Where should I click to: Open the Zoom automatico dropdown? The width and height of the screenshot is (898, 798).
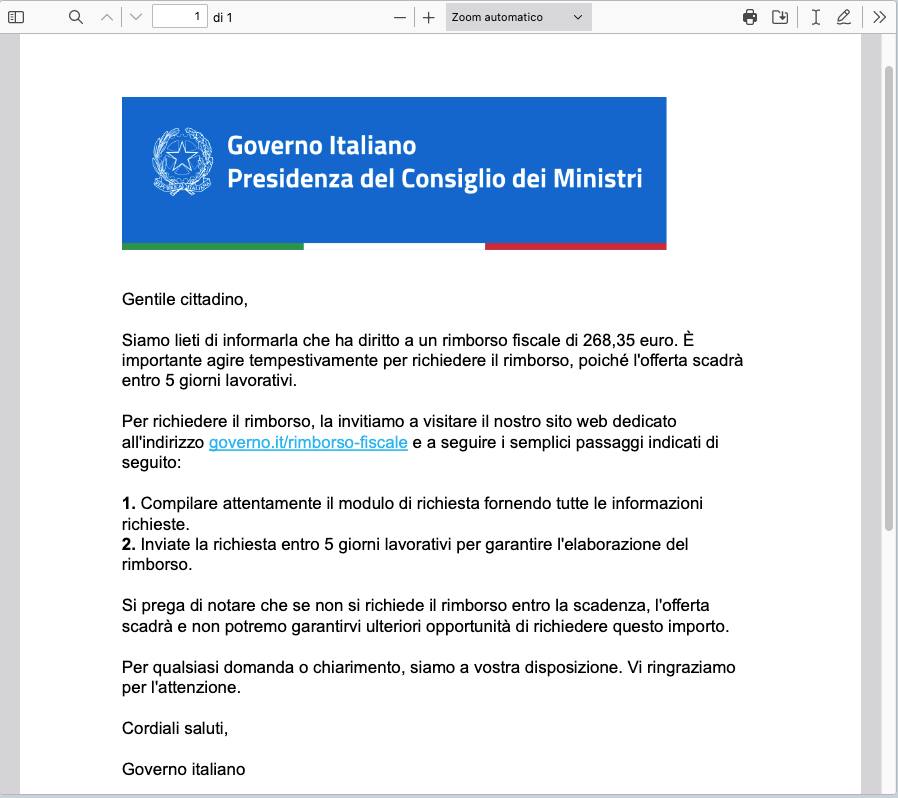pyautogui.click(x=518, y=16)
